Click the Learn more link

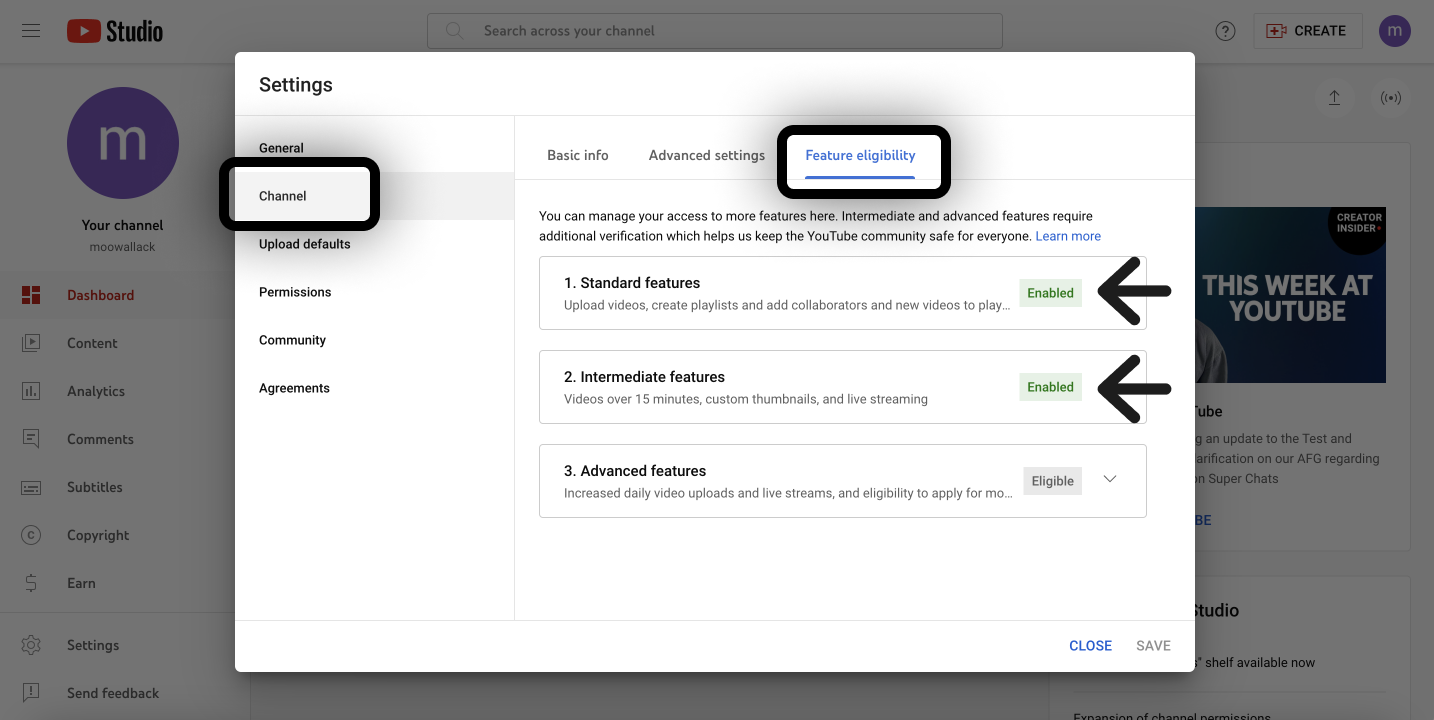(1067, 236)
